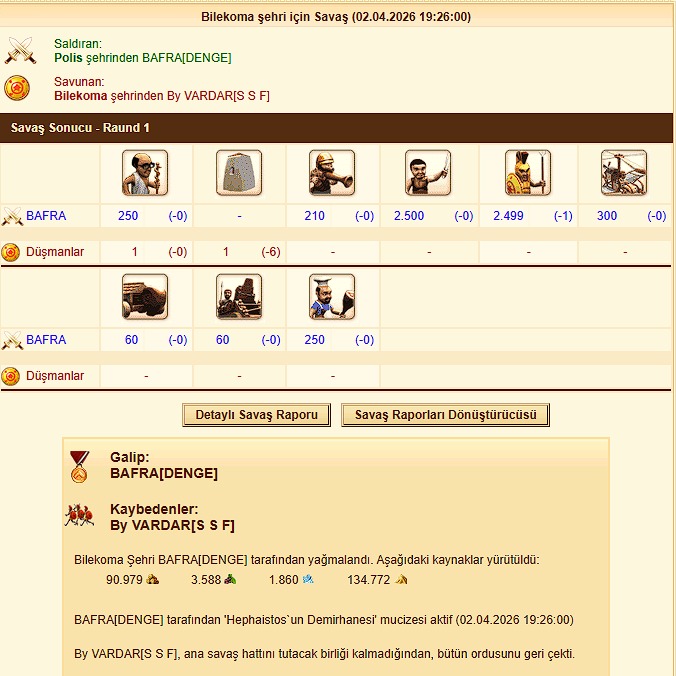
Task: Click the 210 horn blower count value
Action: pos(314,216)
